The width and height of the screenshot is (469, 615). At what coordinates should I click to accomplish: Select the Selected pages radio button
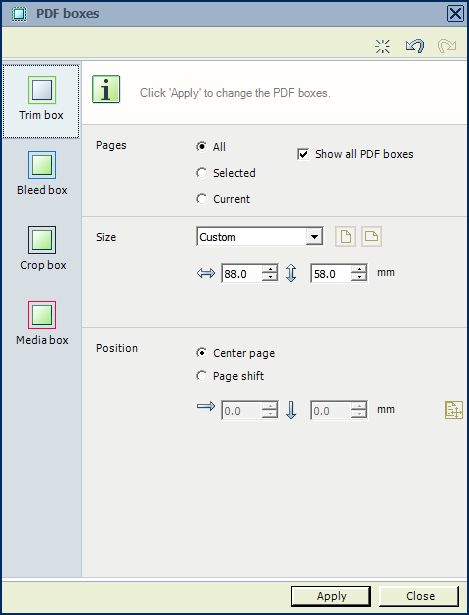[201, 173]
